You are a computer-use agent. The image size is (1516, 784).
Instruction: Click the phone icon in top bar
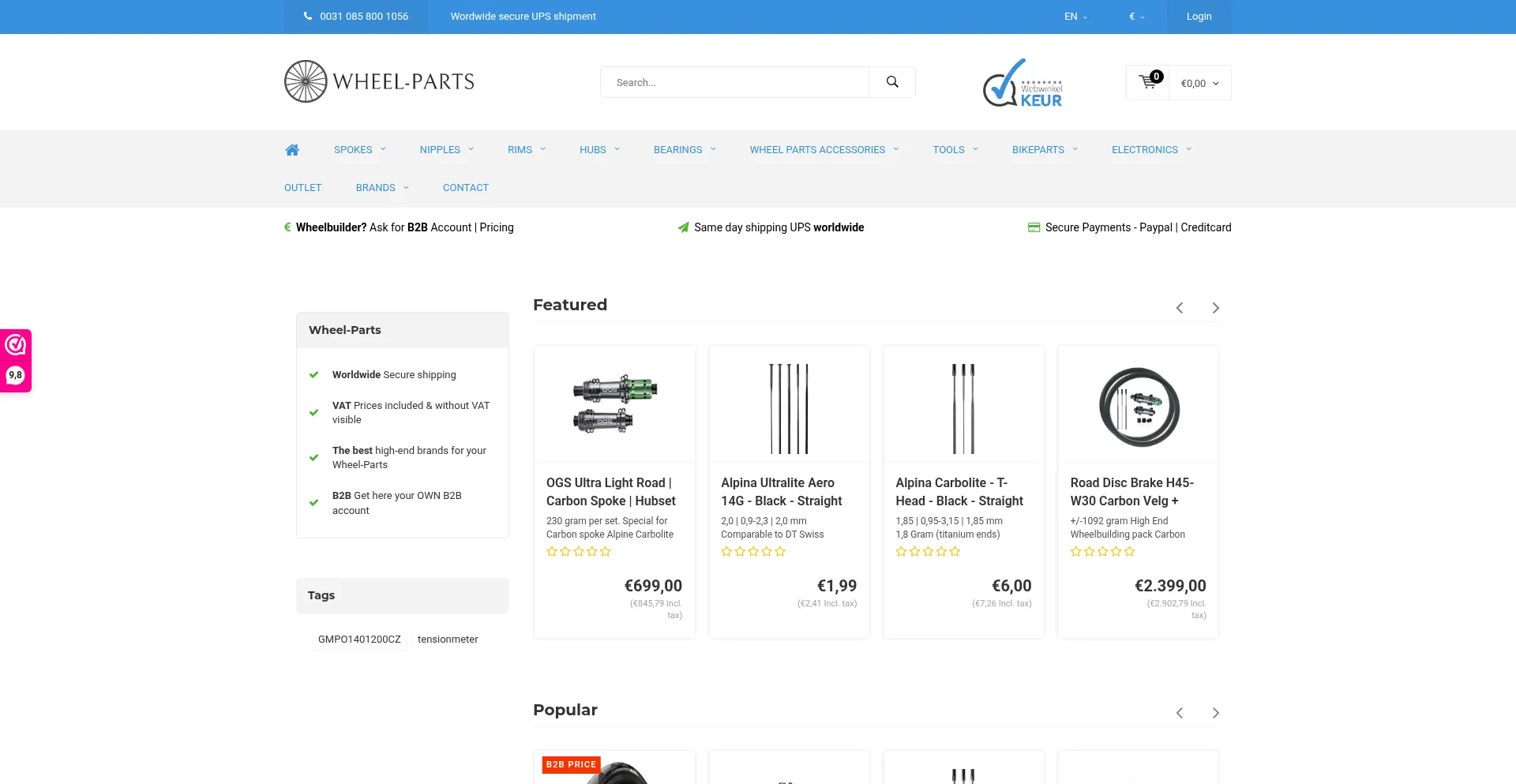(308, 16)
